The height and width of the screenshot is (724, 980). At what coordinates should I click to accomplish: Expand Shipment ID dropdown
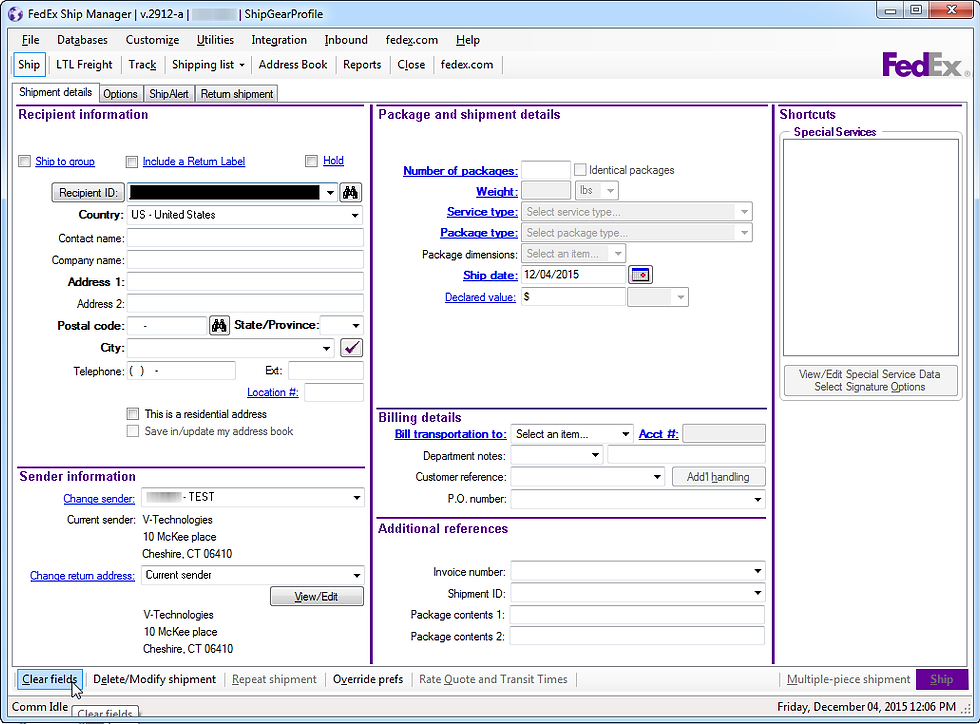tap(758, 593)
